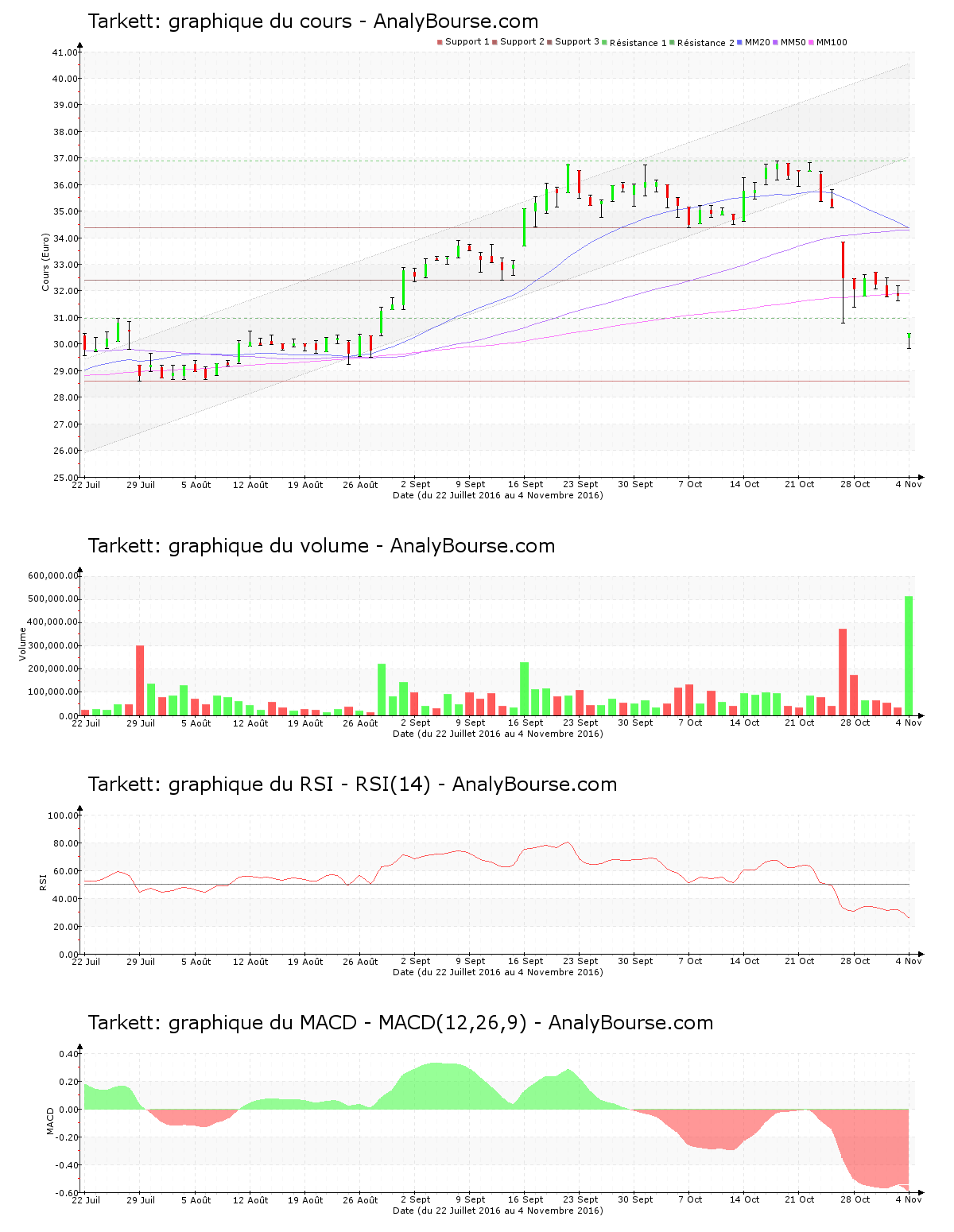Click the date range caption under the volume chart
The image size is (954, 1232).
pos(498,734)
